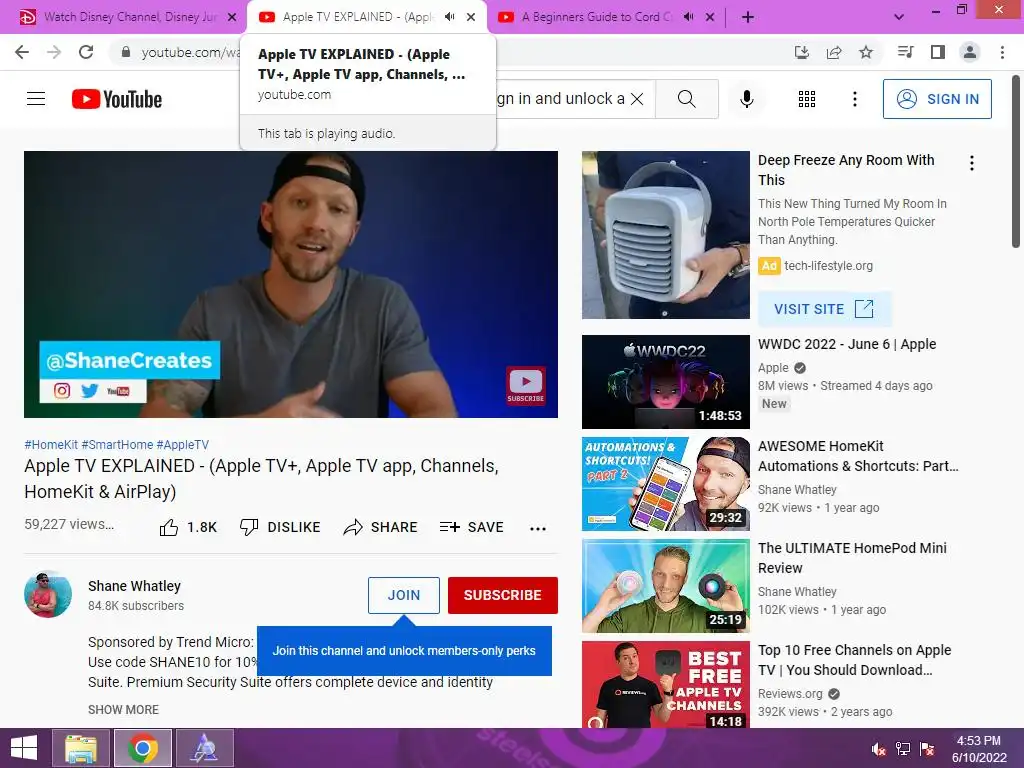
Task: Open Chrome profile avatar
Action: click(970, 52)
